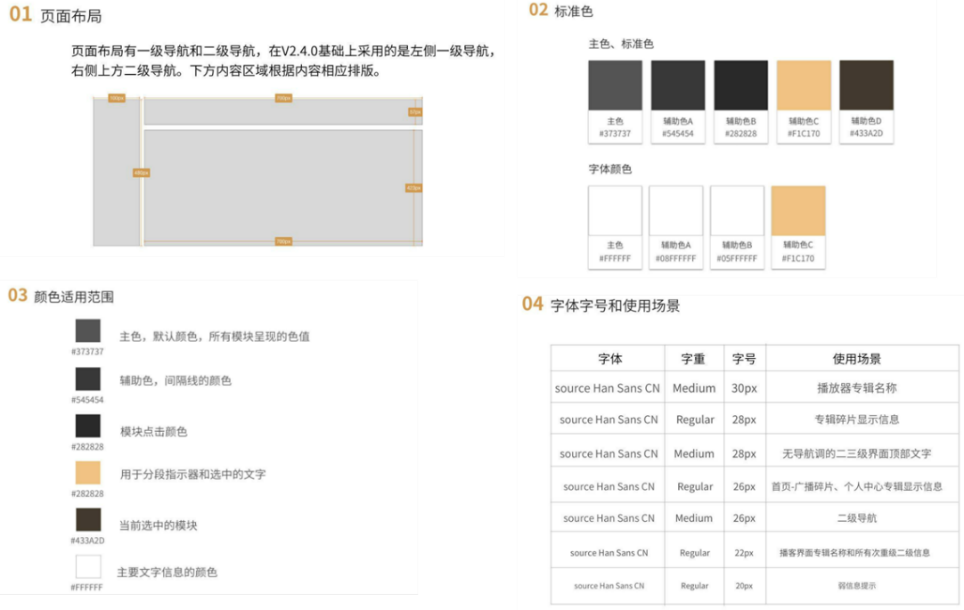Click the small swatch beside 模块点击颜色
Image resolution: width=964 pixels, height=610 pixels.
[88, 426]
